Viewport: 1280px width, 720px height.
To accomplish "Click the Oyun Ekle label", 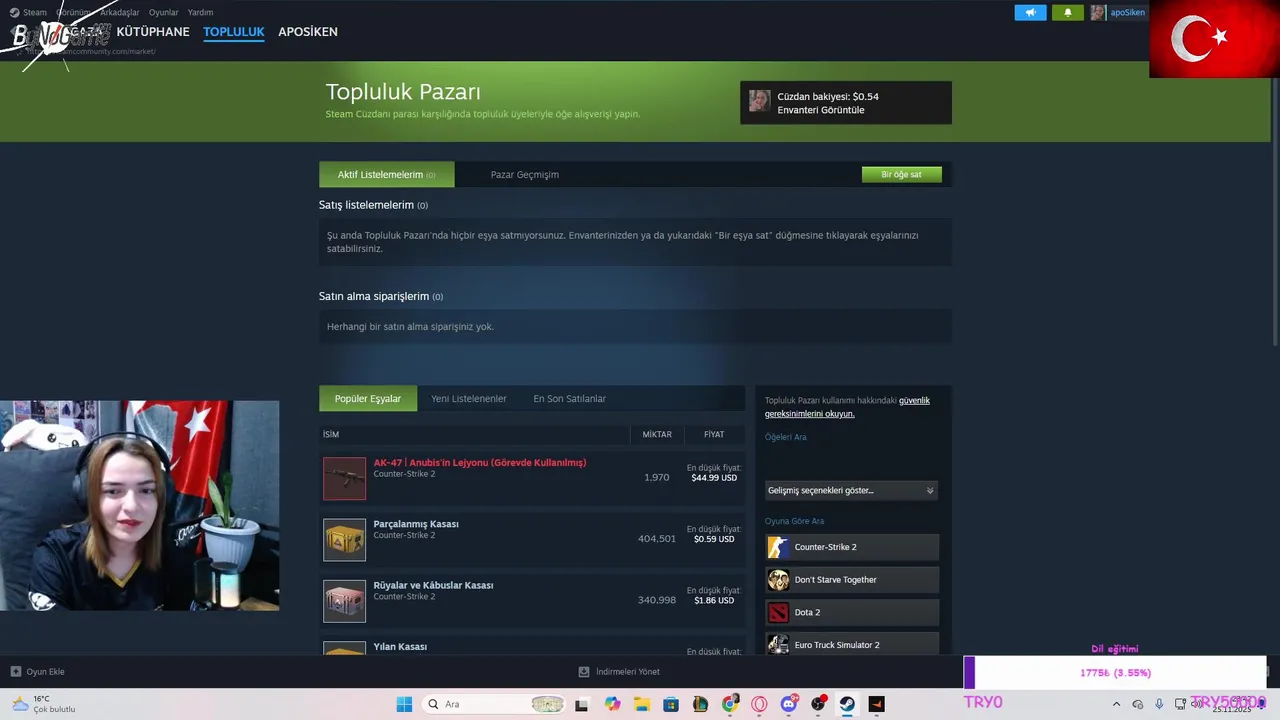I will (x=46, y=672).
